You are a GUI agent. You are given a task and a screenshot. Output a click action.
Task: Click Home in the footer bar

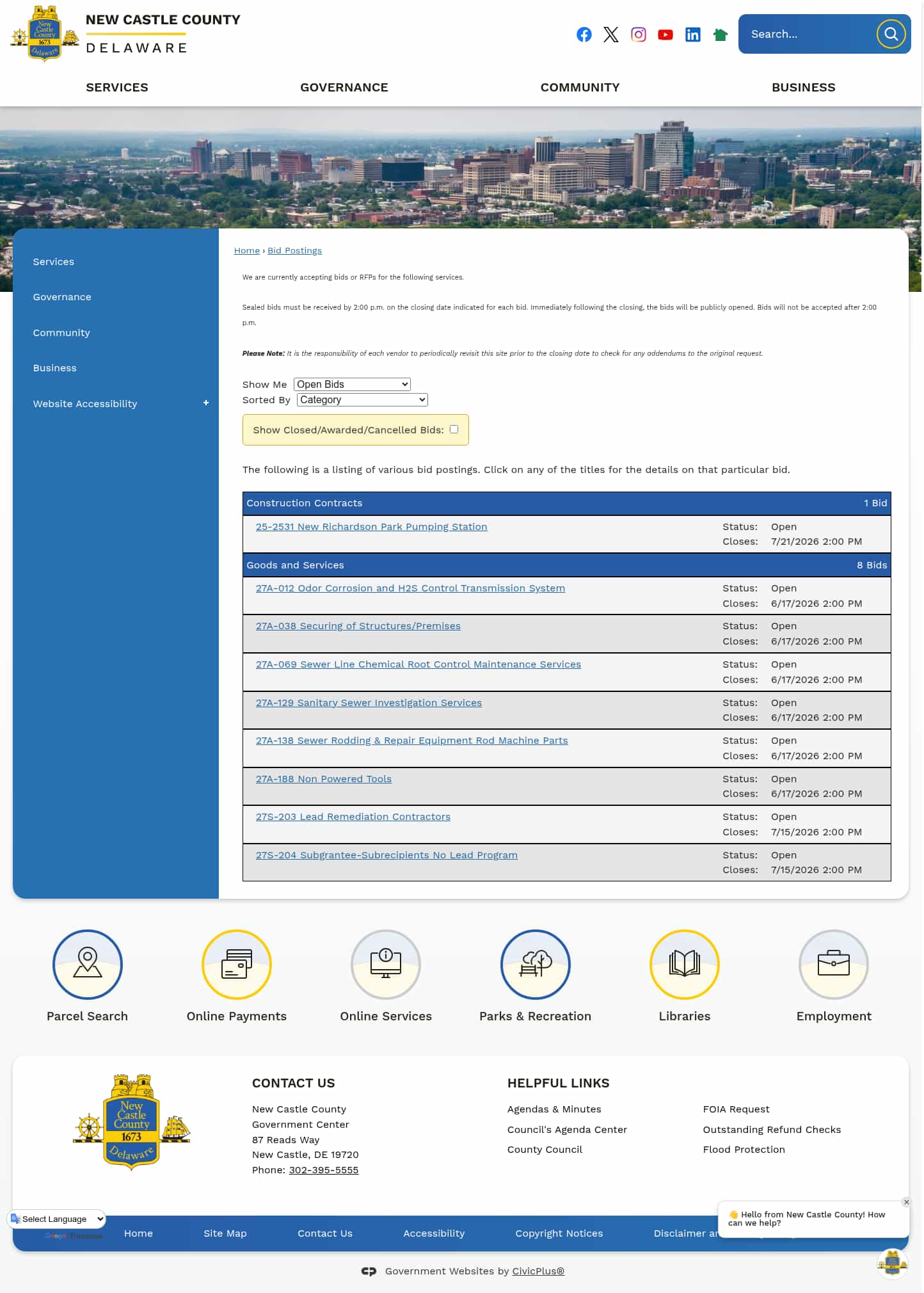point(138,1233)
